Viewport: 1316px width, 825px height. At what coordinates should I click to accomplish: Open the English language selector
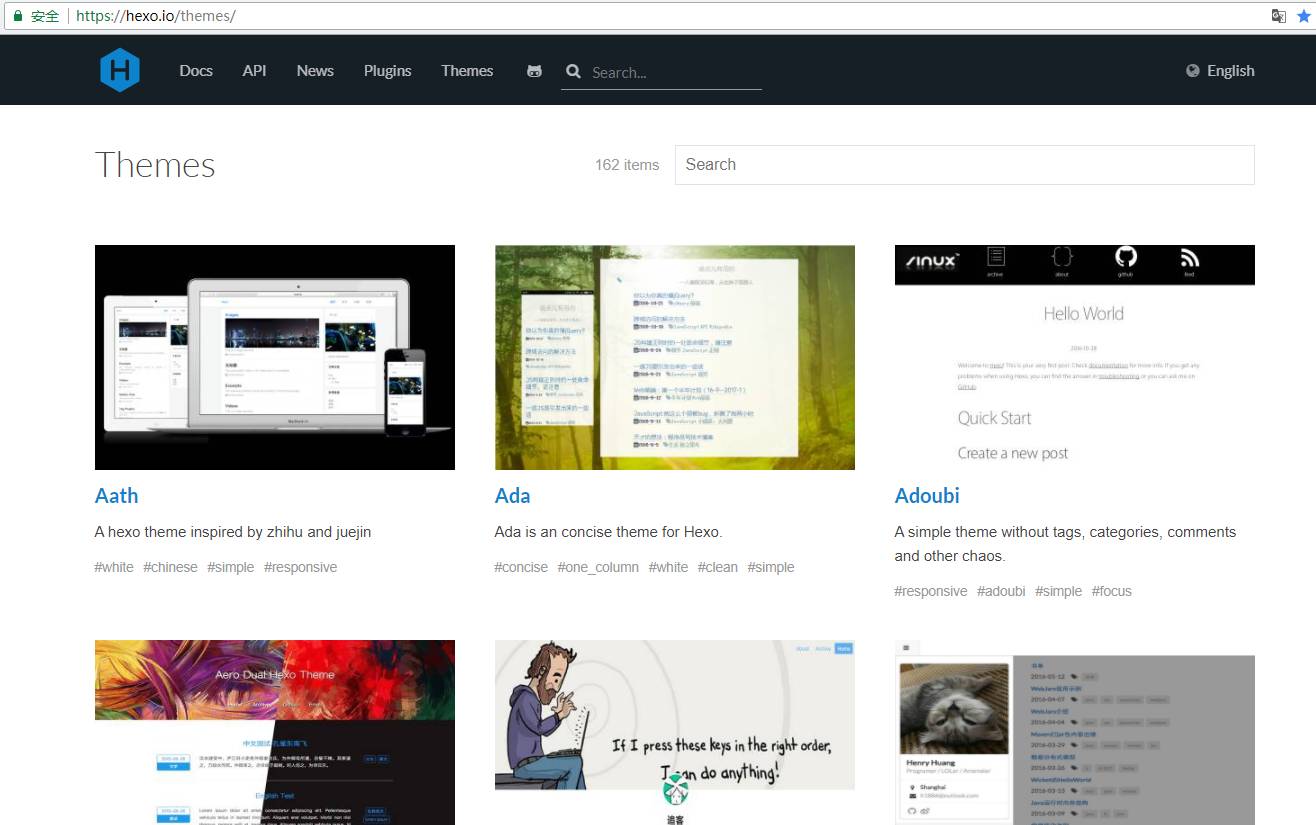pyautogui.click(x=1220, y=71)
